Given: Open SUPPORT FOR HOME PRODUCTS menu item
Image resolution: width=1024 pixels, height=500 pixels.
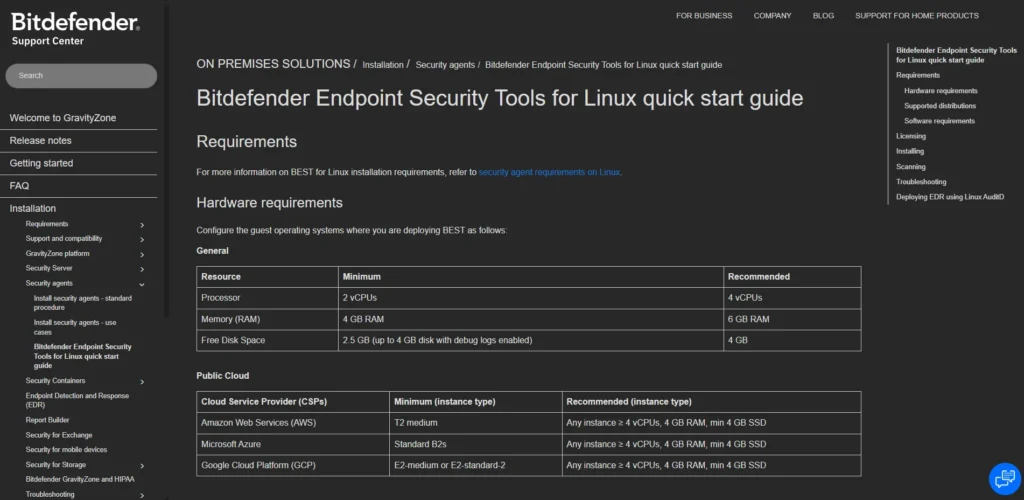Looking at the screenshot, I should pyautogui.click(x=917, y=16).
